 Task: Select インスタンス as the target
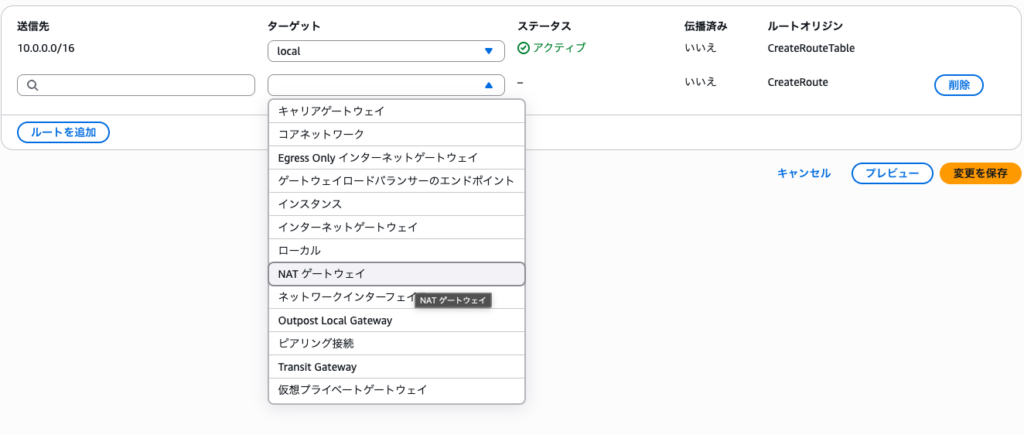click(x=396, y=204)
